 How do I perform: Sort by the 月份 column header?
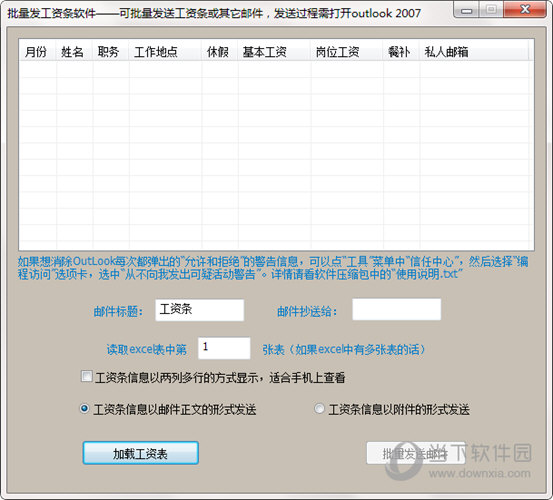tap(37, 52)
